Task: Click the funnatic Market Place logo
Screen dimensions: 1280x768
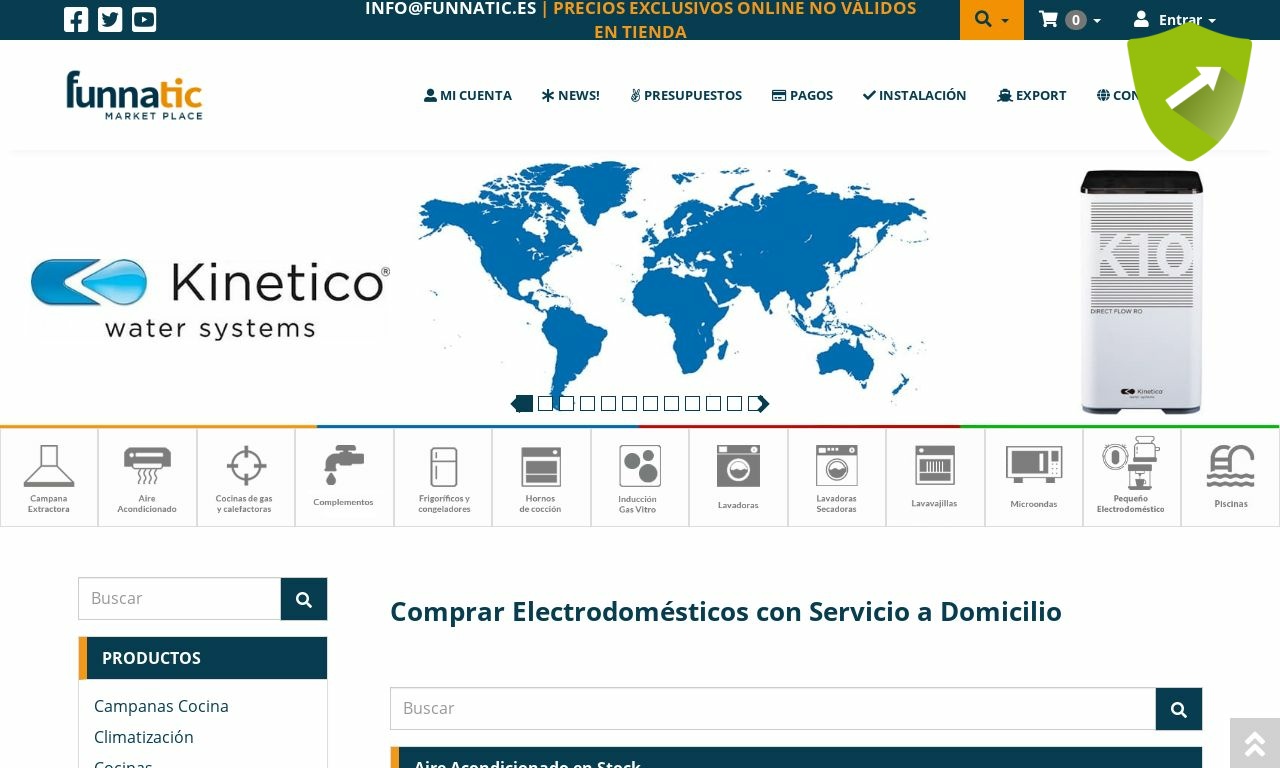Action: pos(134,95)
